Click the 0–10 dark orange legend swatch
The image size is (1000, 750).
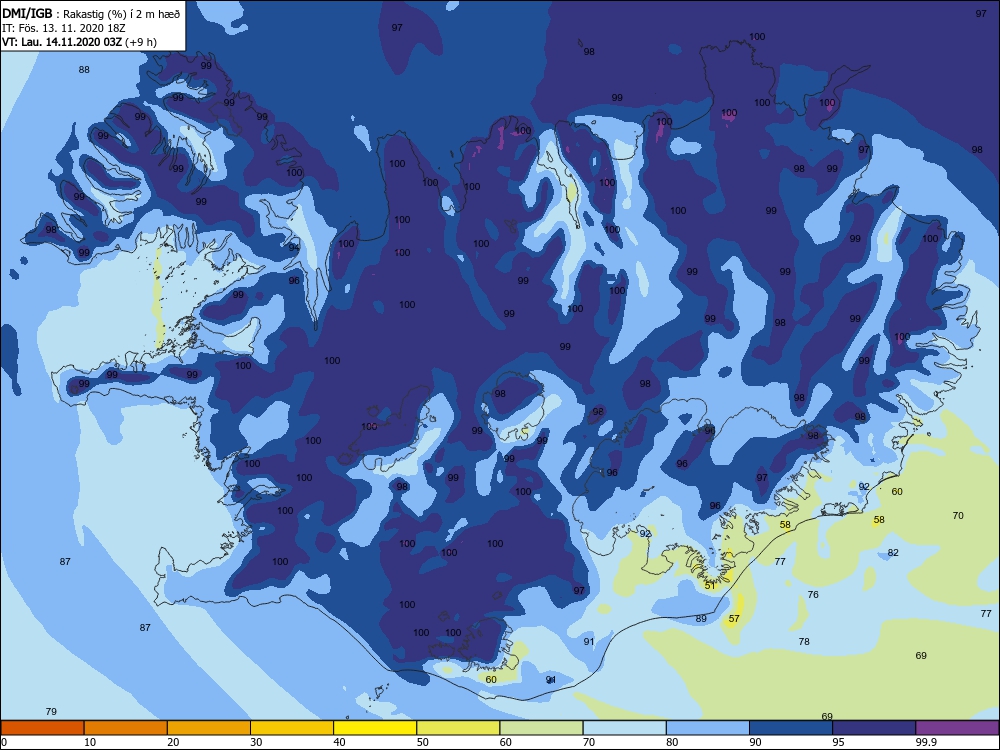42,728
